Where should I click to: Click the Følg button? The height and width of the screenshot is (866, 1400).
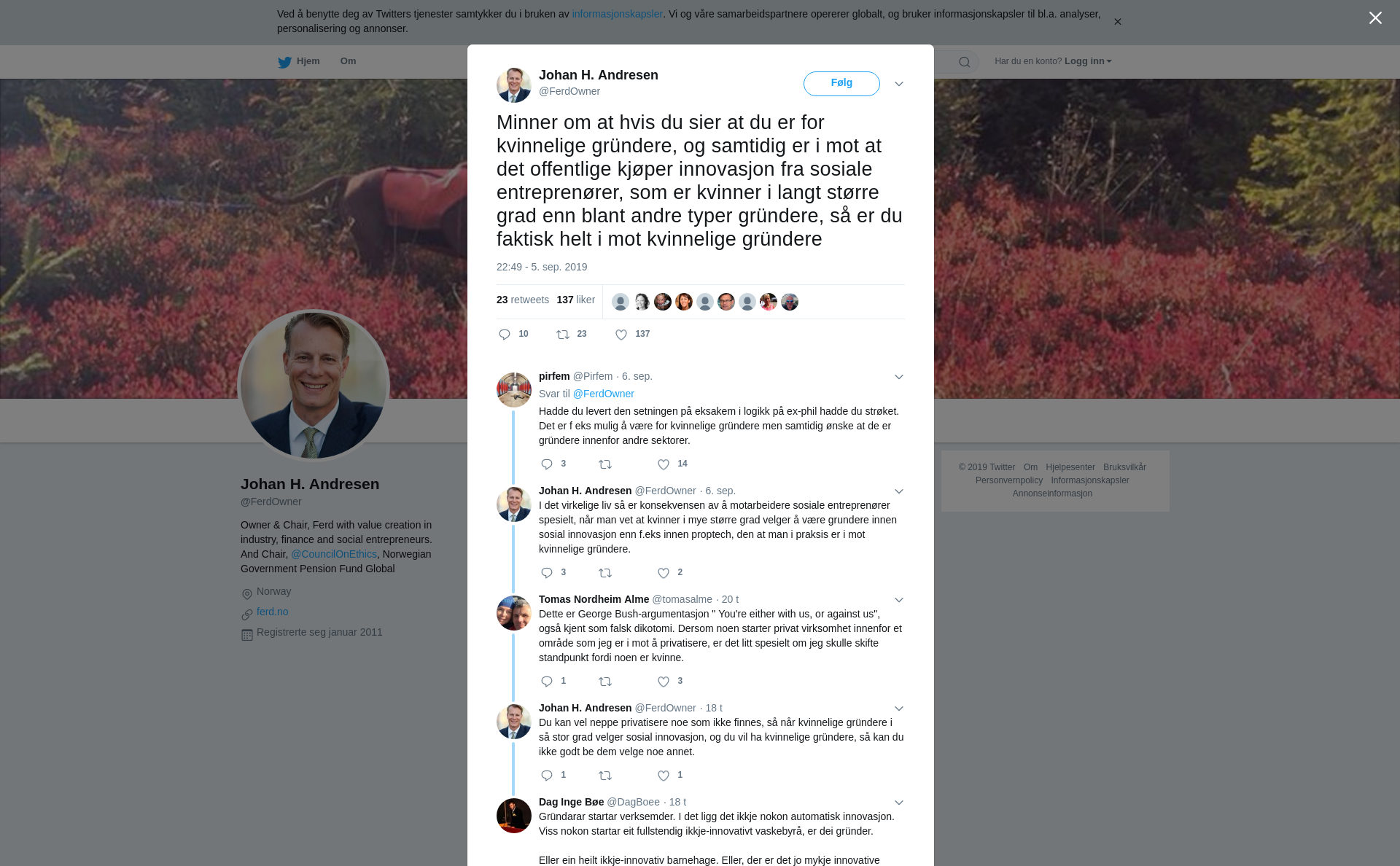[841, 84]
